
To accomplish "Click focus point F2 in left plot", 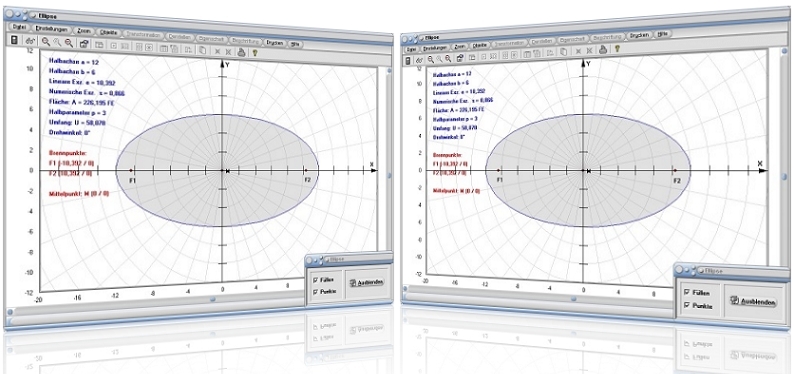I will [306, 171].
